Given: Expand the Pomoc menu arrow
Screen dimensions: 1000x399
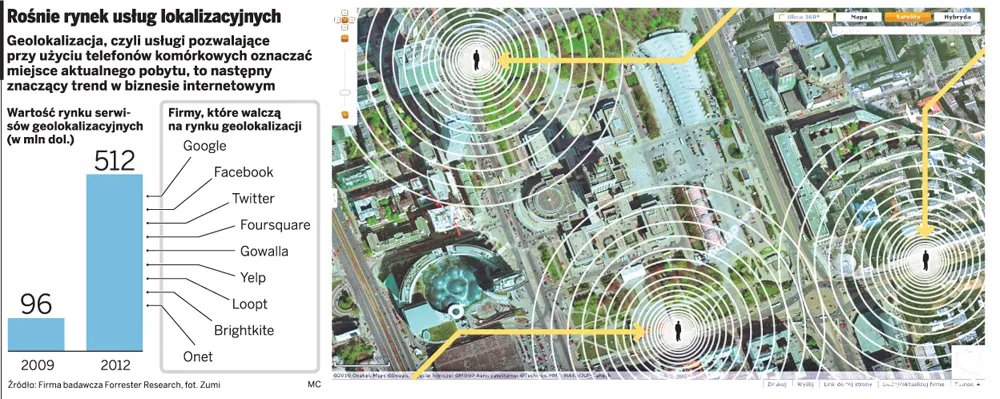Looking at the screenshot, I should [x=978, y=384].
